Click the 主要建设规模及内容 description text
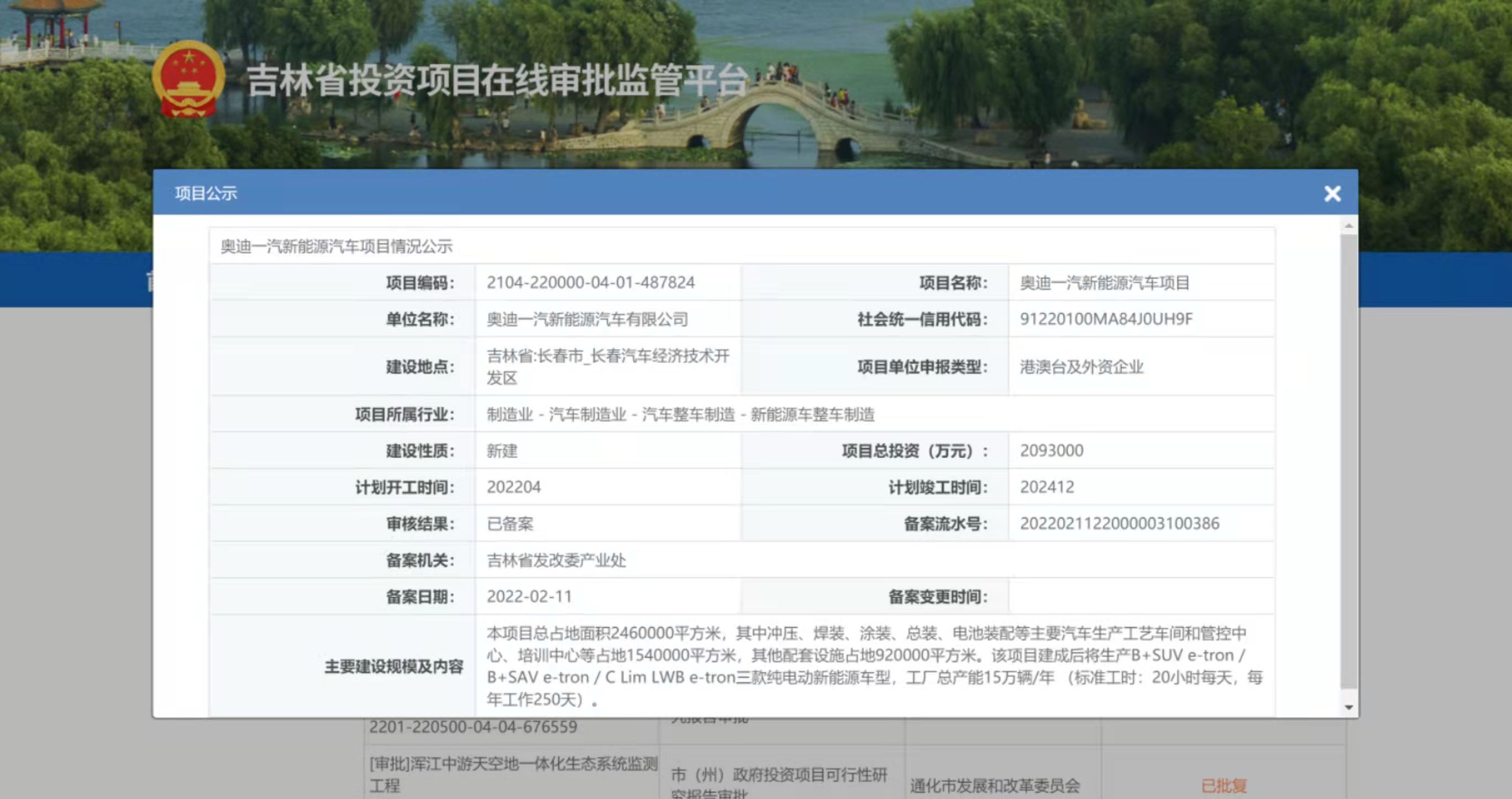The width and height of the screenshot is (1512, 799). pos(875,667)
